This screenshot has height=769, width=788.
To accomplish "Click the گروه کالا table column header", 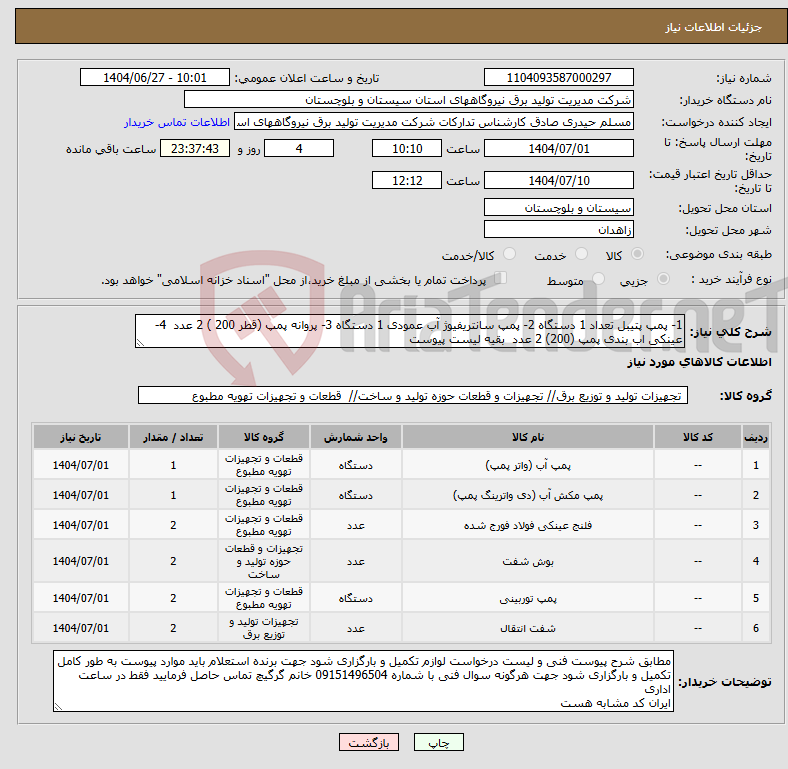I will pyautogui.click(x=263, y=437).
